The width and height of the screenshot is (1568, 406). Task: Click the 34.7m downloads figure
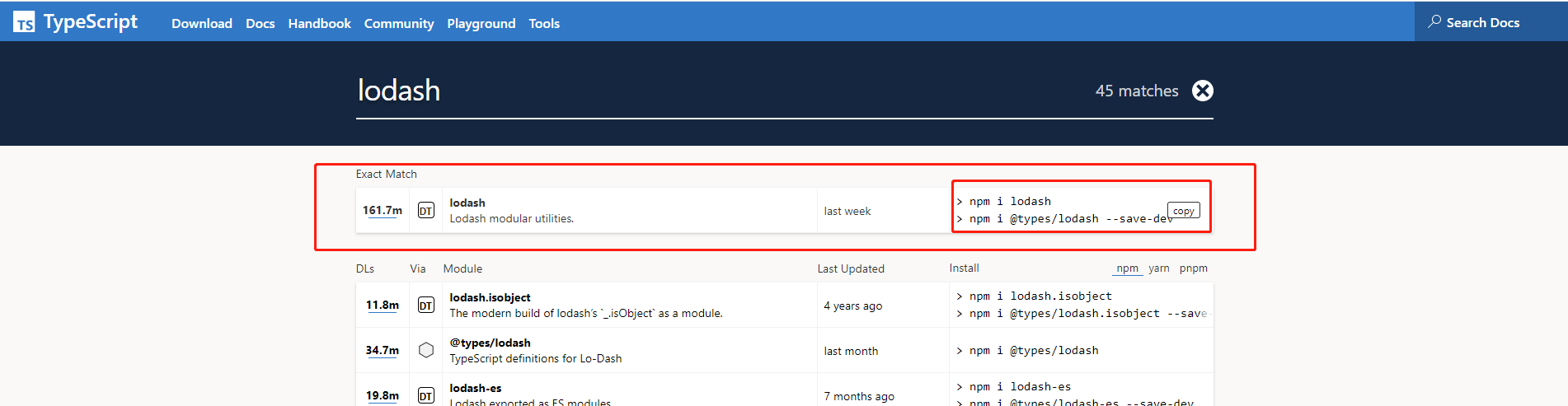383,350
